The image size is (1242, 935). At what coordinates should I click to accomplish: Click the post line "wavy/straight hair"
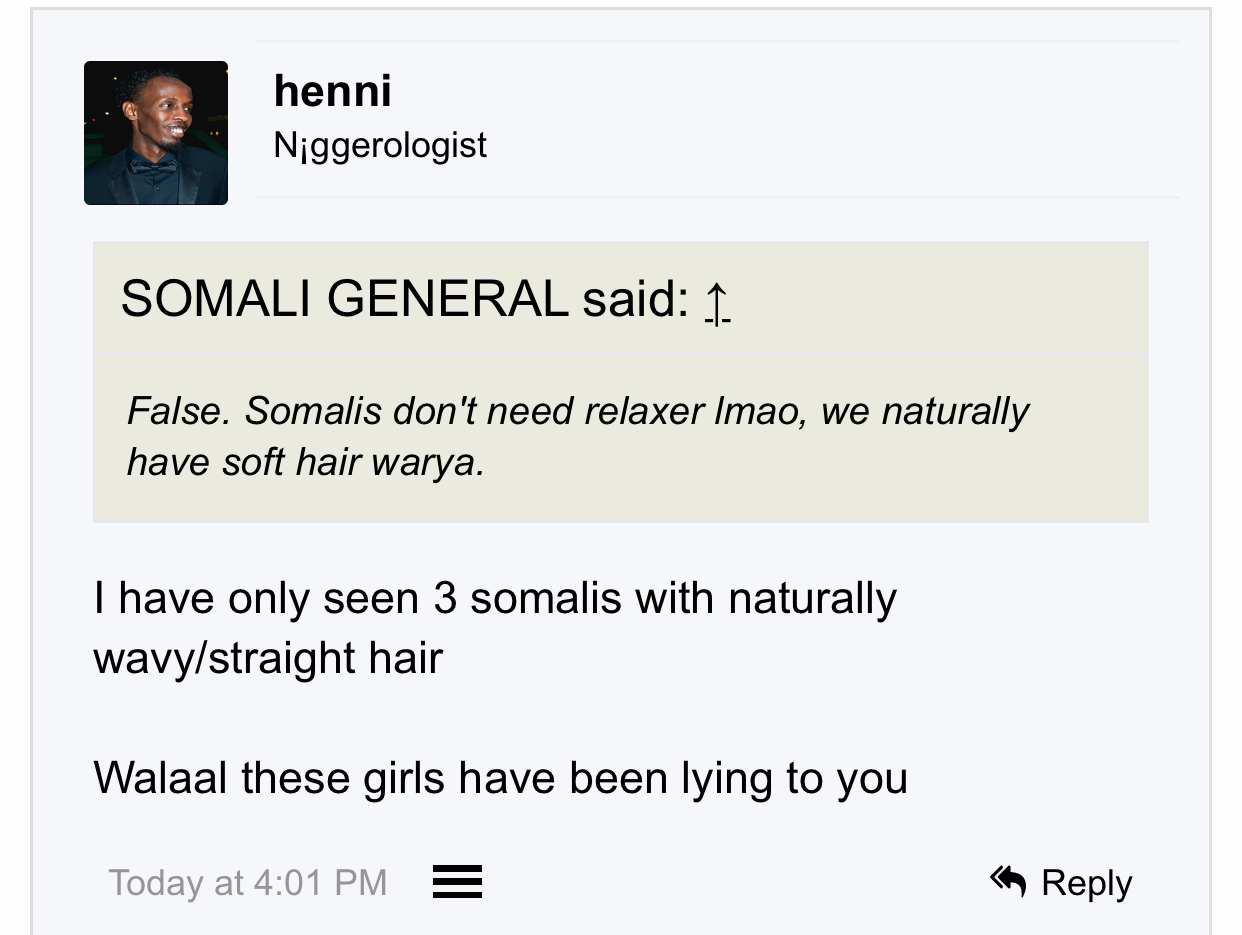(x=268, y=659)
